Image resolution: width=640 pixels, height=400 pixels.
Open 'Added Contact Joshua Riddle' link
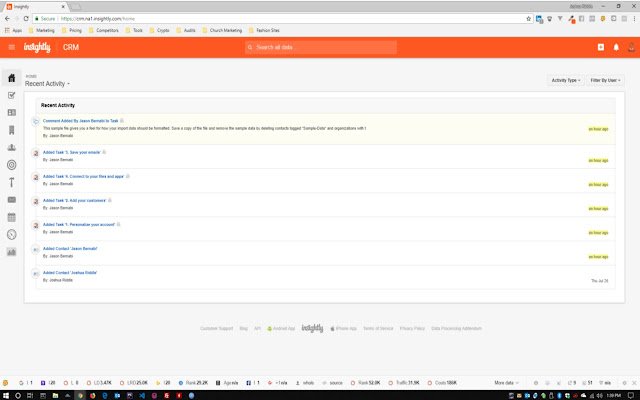(x=70, y=273)
